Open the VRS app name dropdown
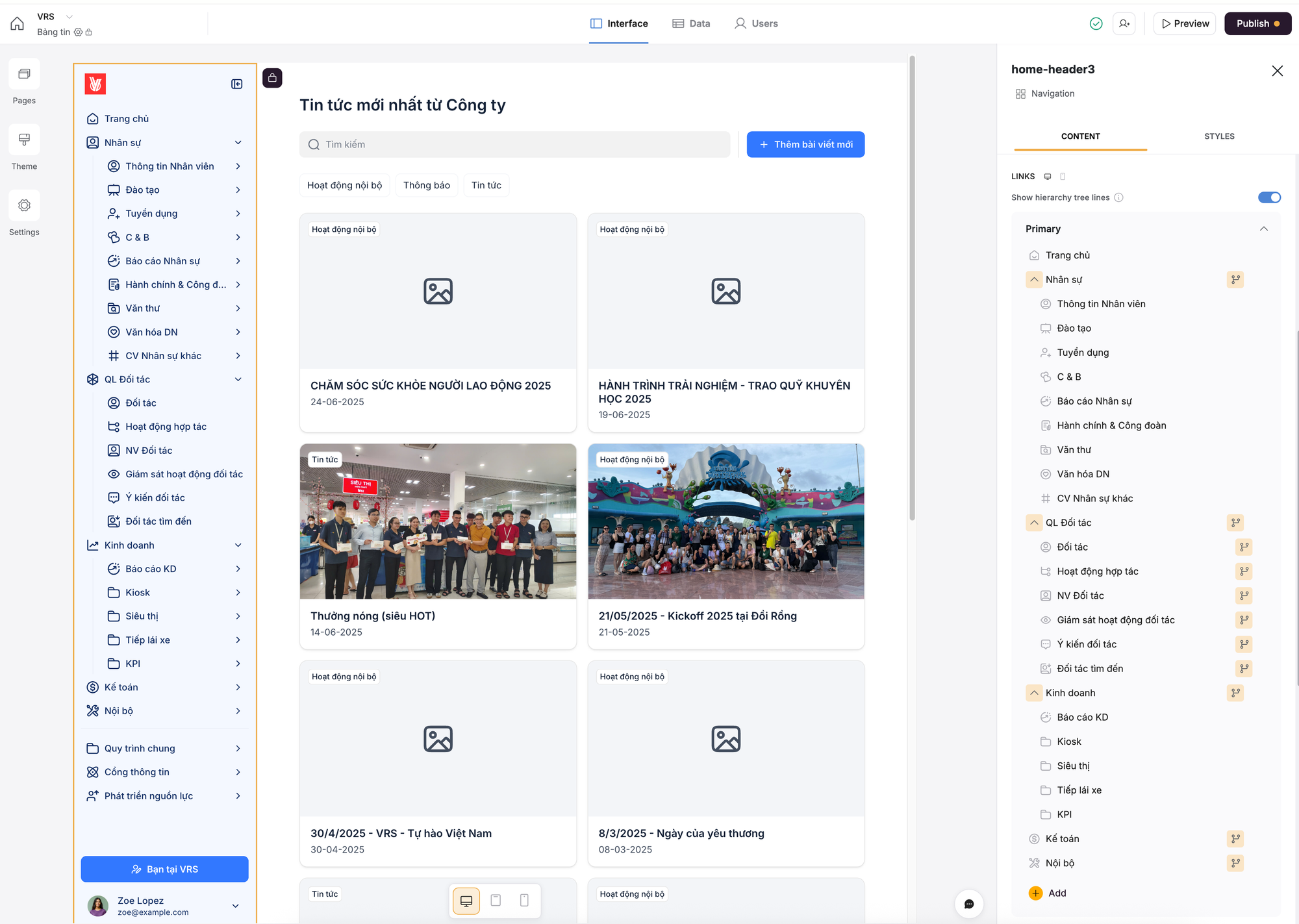1299x924 pixels. tap(69, 17)
